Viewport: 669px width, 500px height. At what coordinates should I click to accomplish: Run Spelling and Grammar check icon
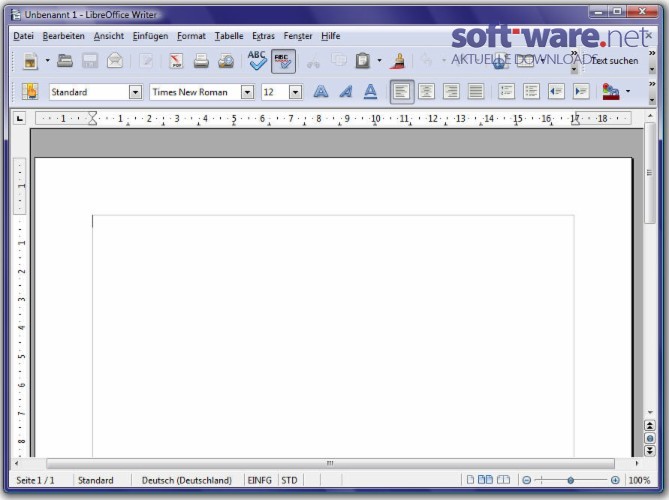tap(257, 60)
